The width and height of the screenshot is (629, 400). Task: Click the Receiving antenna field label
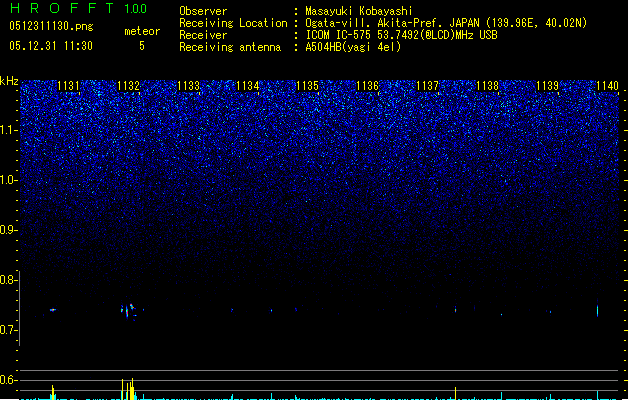(x=230, y=47)
